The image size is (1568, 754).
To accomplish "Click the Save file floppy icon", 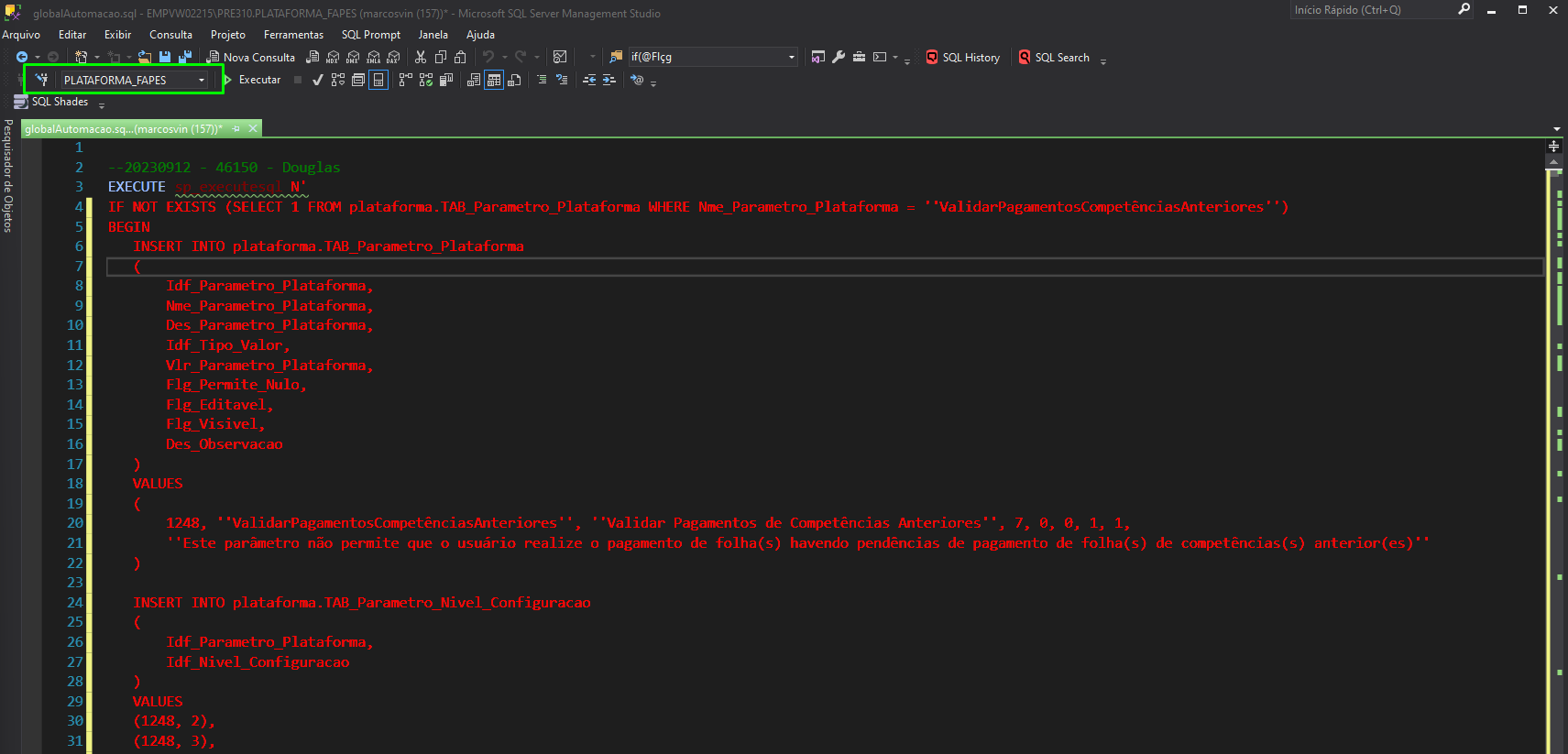I will (165, 57).
